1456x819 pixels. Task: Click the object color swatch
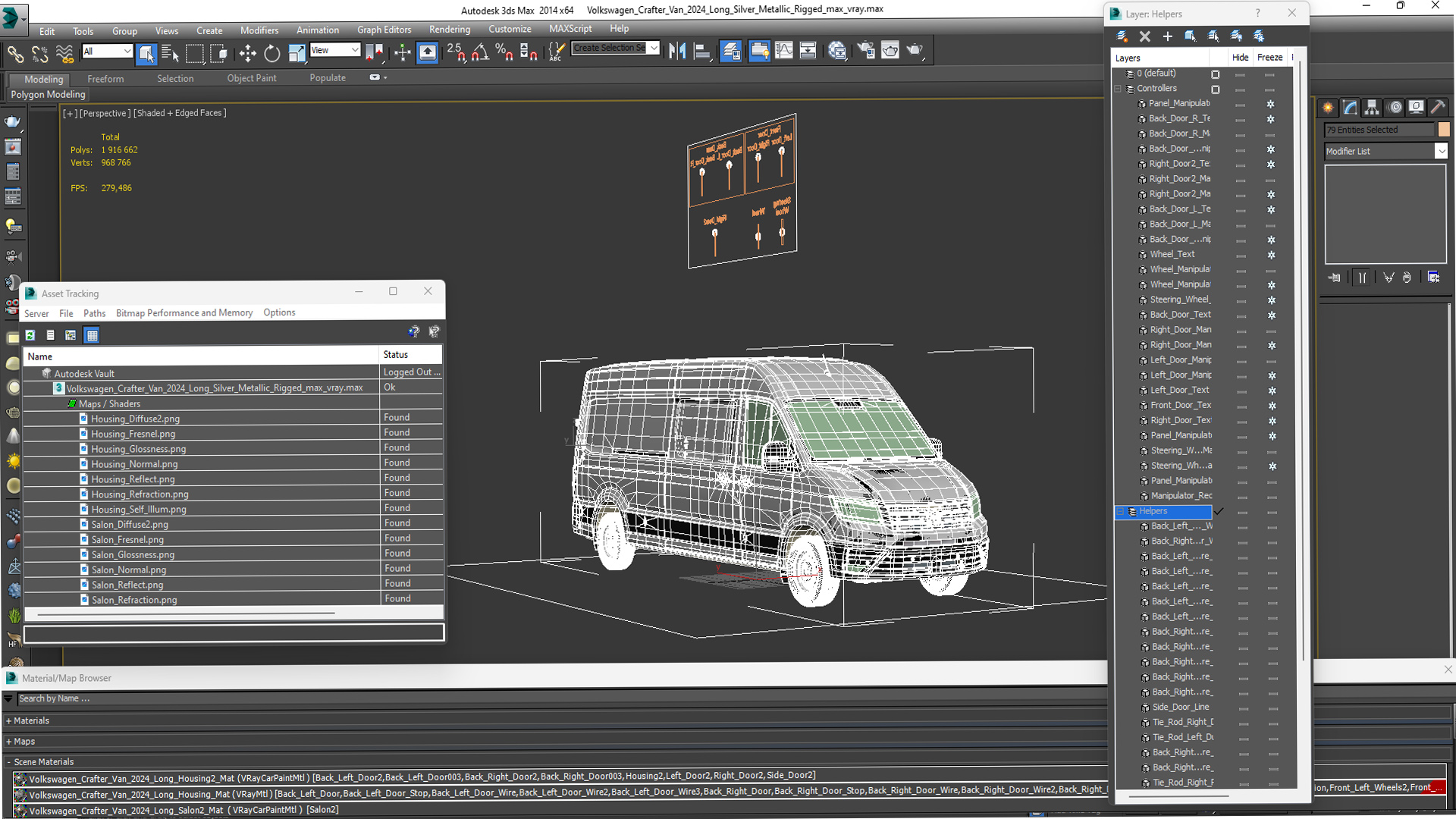tap(1443, 130)
